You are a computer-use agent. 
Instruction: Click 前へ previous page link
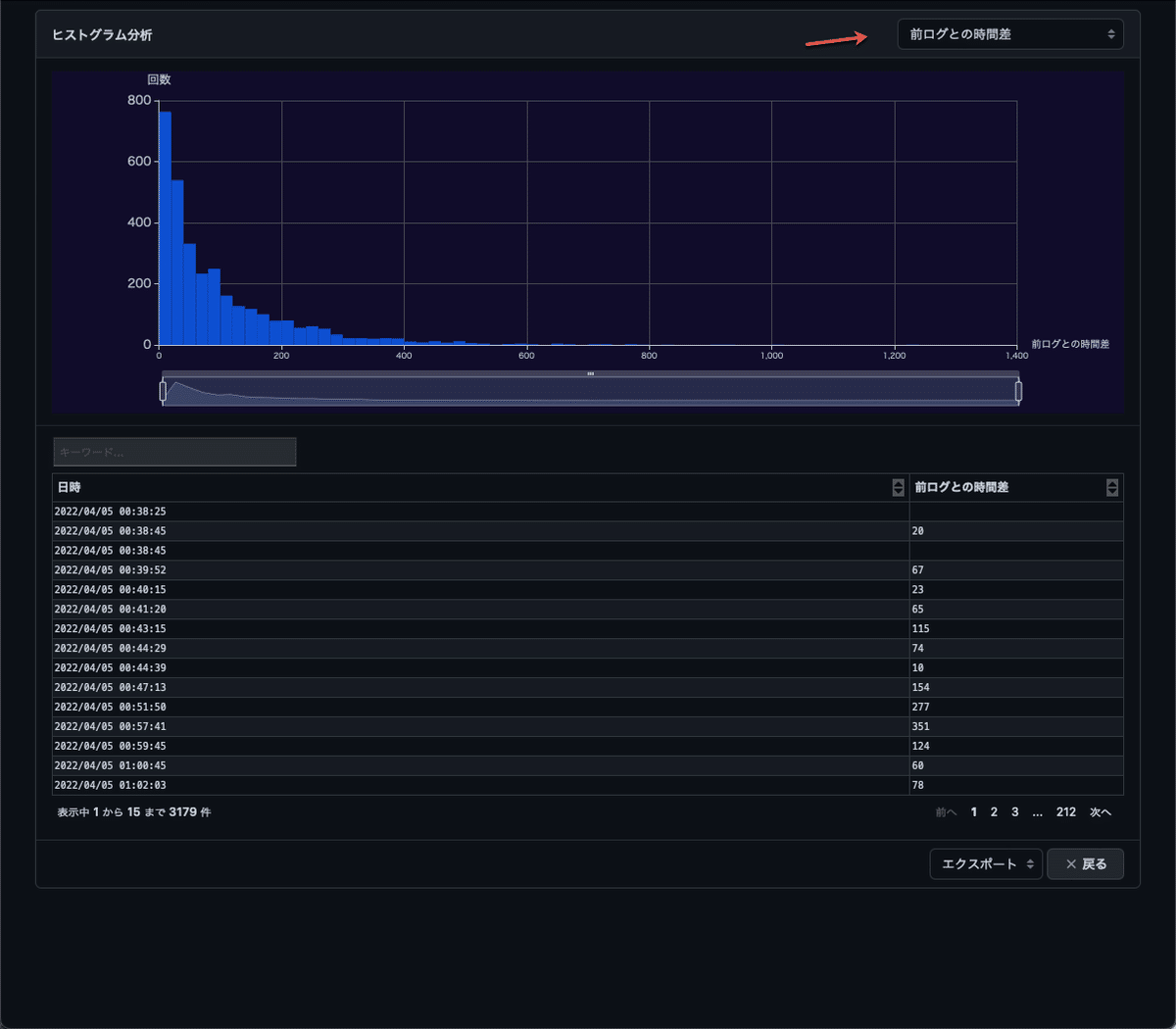[946, 812]
